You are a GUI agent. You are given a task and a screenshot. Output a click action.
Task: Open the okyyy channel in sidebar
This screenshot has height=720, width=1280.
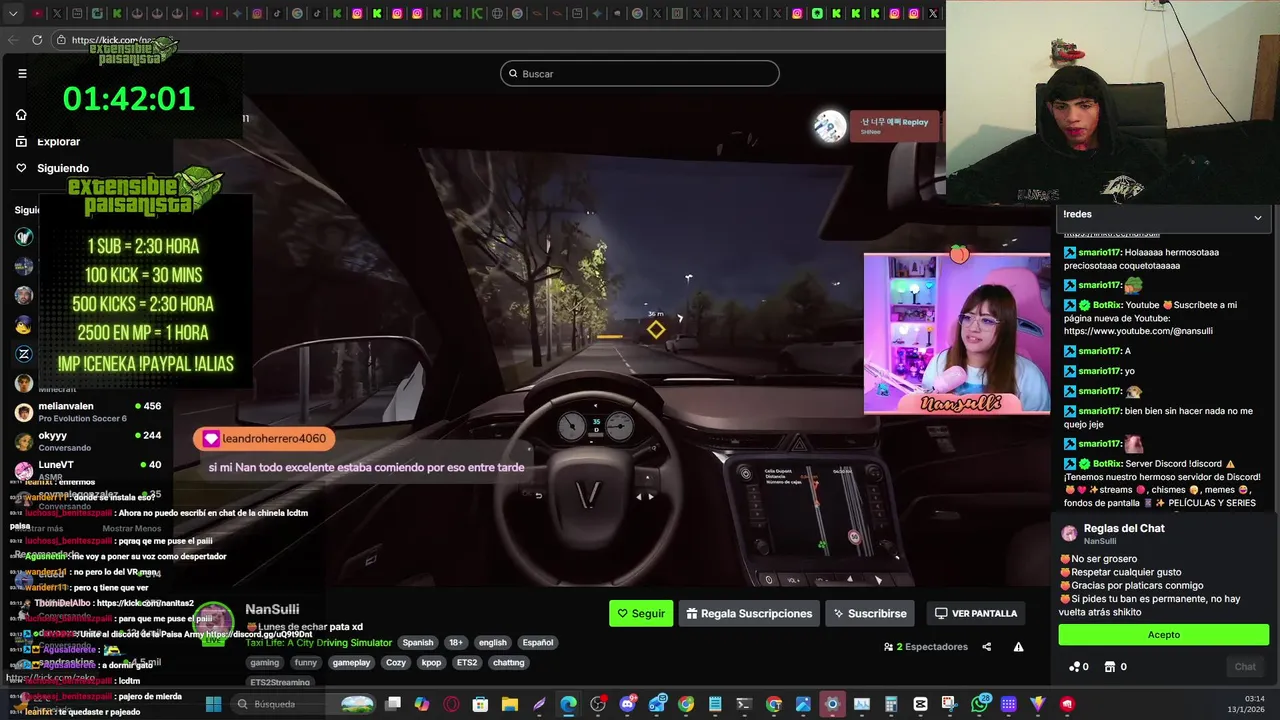click(88, 441)
